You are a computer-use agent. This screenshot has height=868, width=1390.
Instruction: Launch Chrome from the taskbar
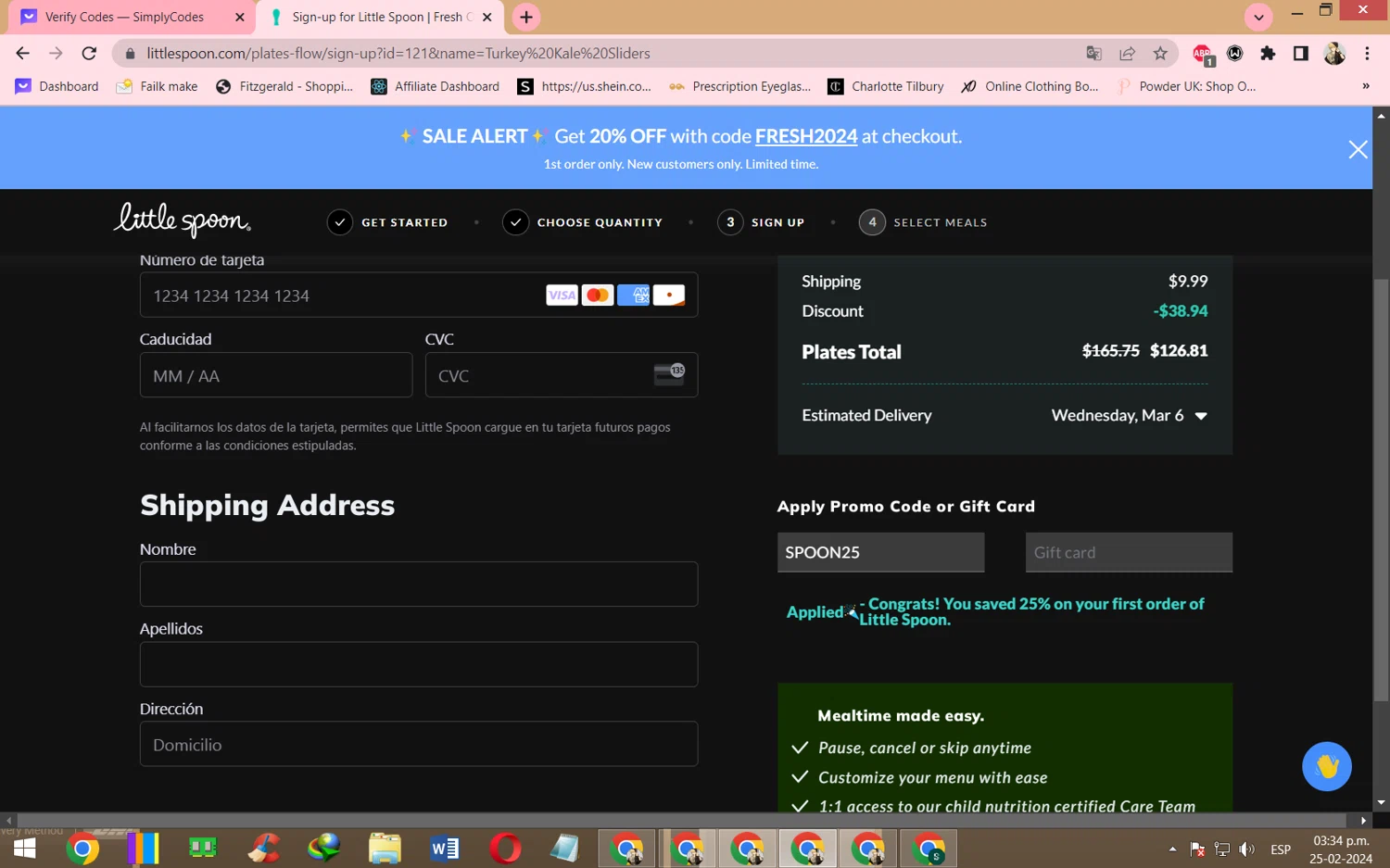pos(82,849)
